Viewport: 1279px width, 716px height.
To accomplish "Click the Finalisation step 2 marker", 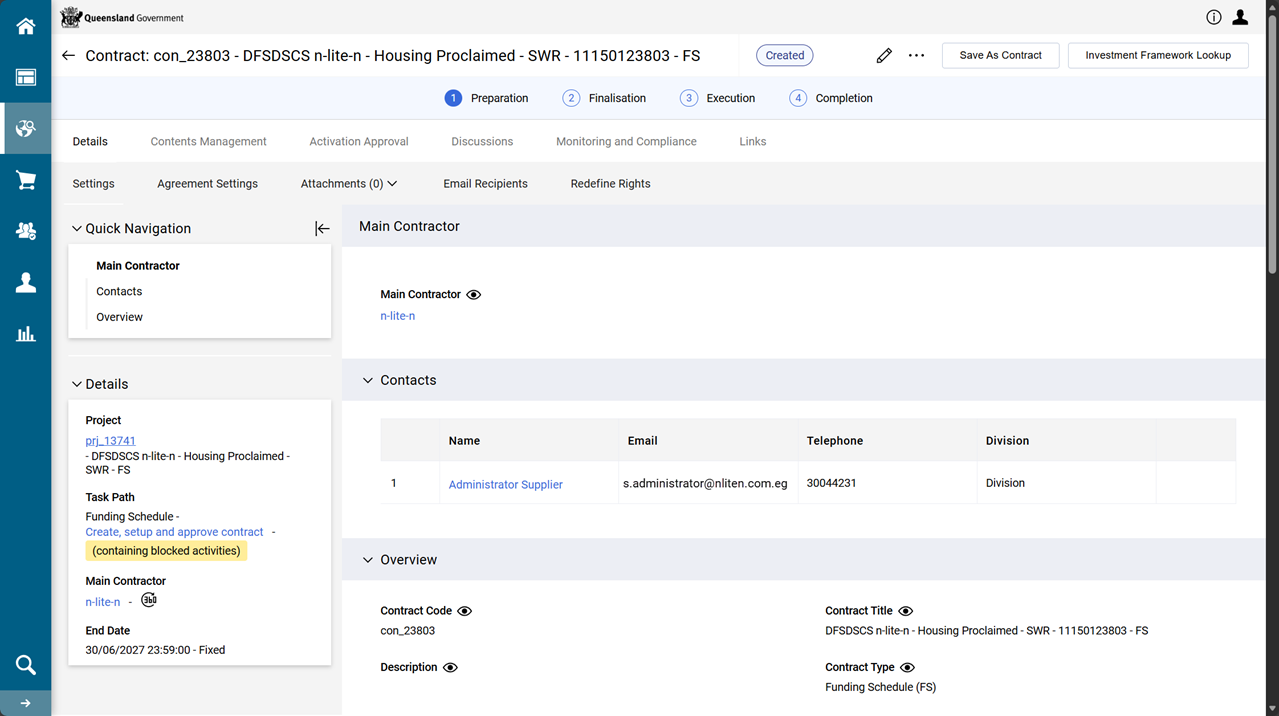I will [571, 98].
